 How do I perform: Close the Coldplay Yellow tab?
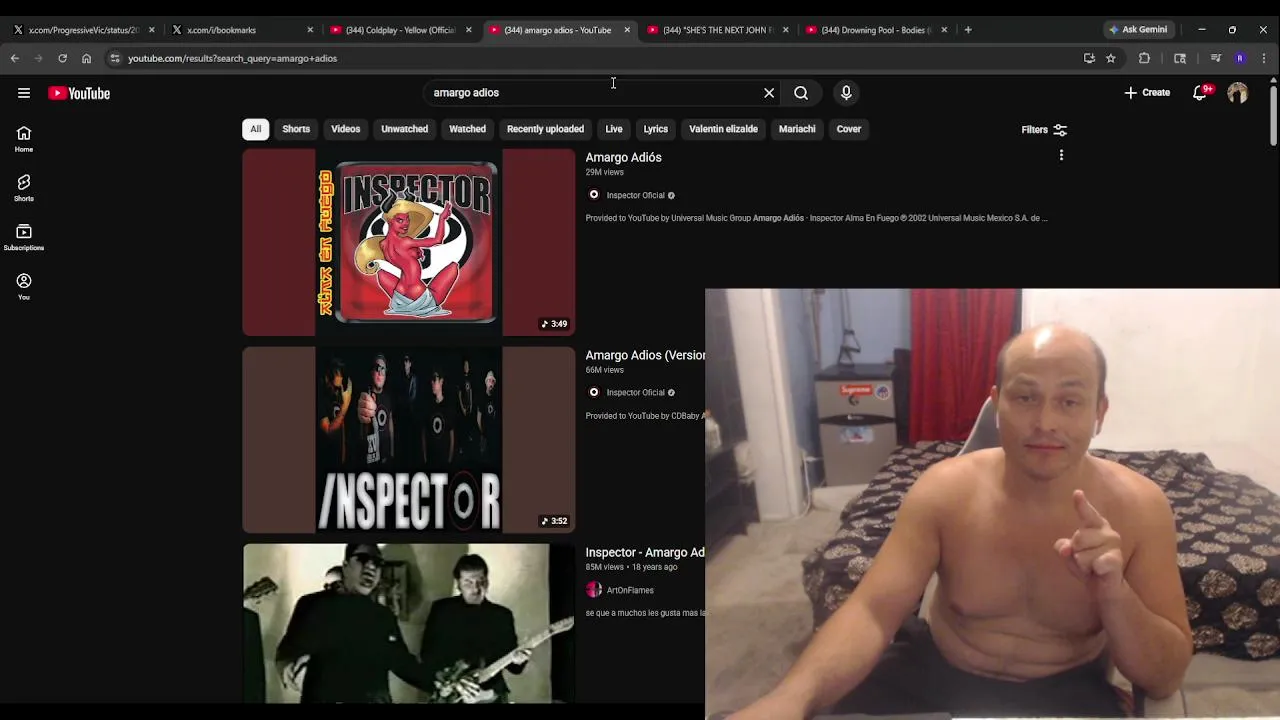[x=469, y=30]
